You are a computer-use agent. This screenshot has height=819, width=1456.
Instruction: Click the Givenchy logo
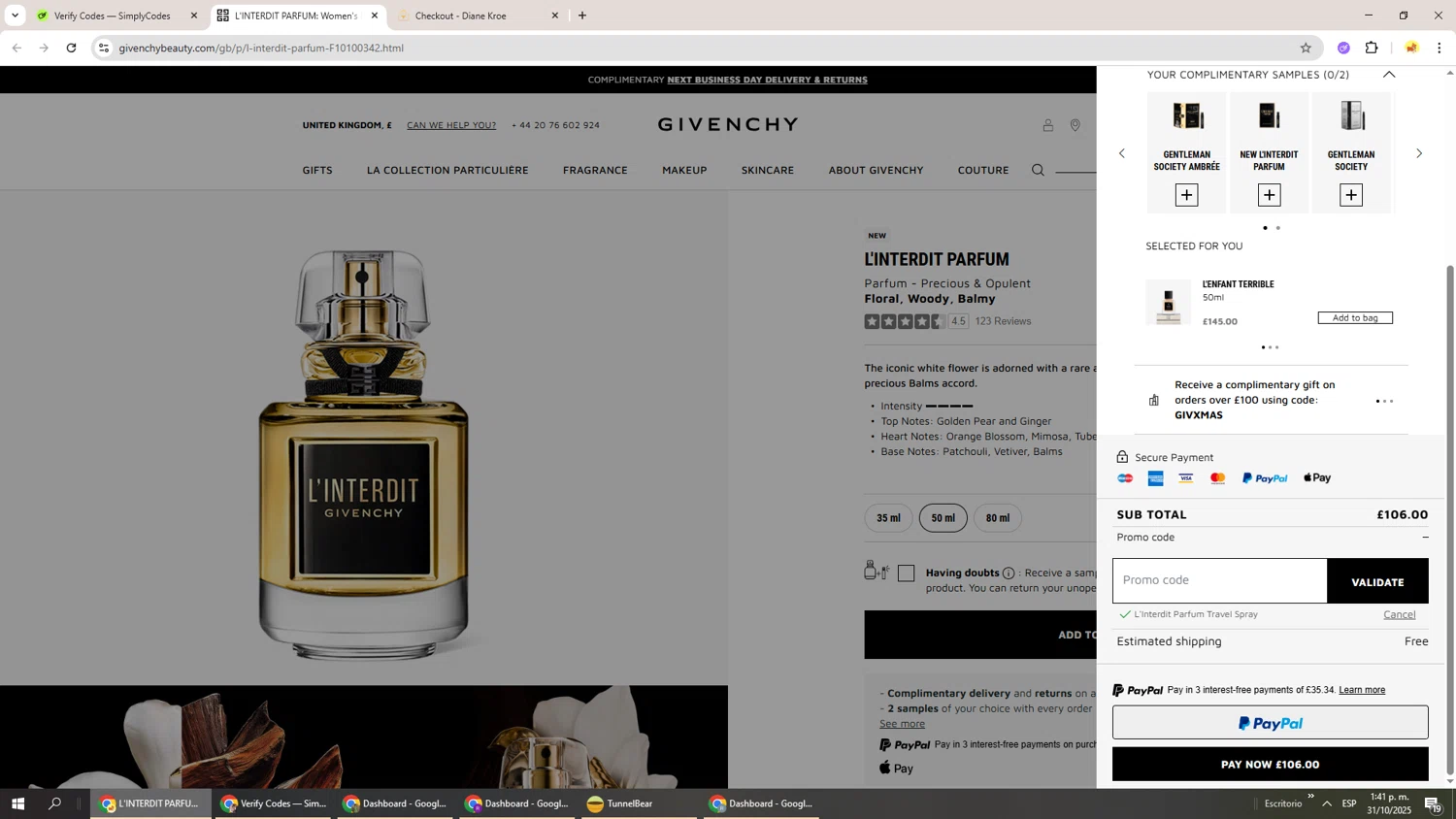tap(728, 124)
